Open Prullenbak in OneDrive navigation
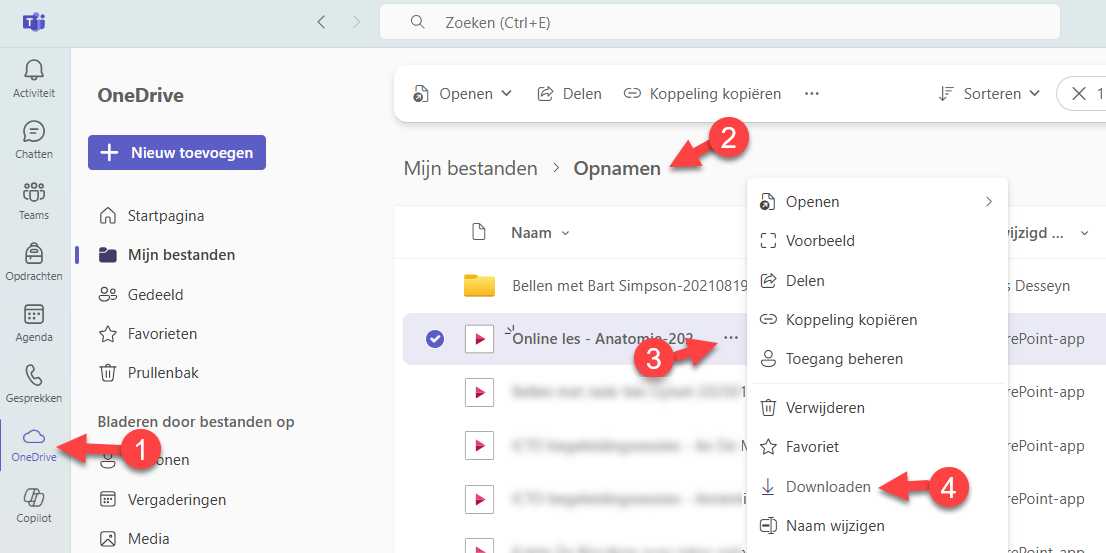Image resolution: width=1106 pixels, height=553 pixels. pyautogui.click(x=148, y=372)
